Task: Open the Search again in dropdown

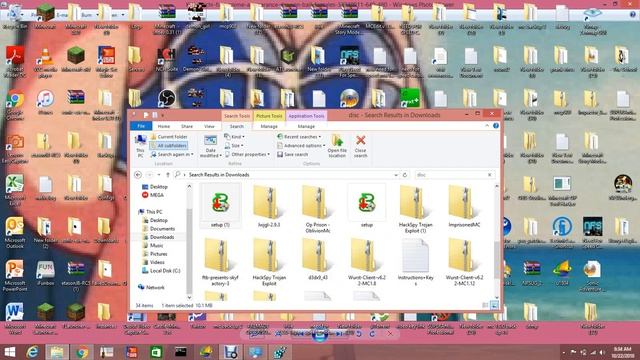Action: [x=172, y=154]
